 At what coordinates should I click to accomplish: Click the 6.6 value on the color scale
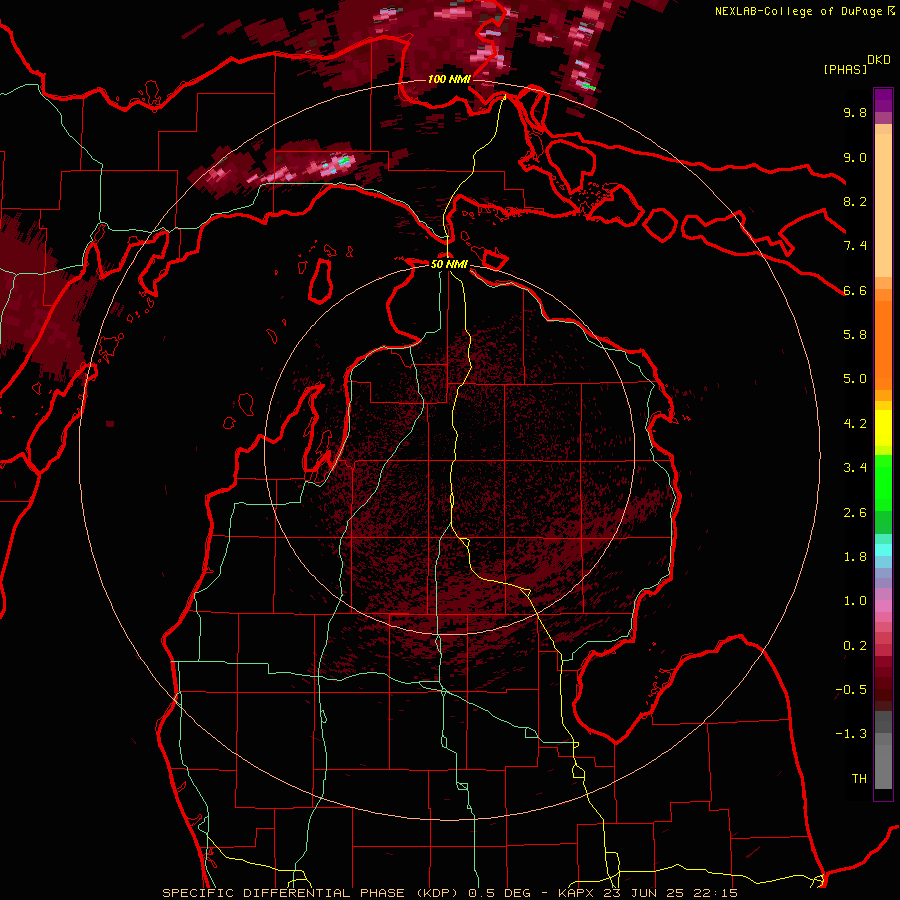[855, 290]
